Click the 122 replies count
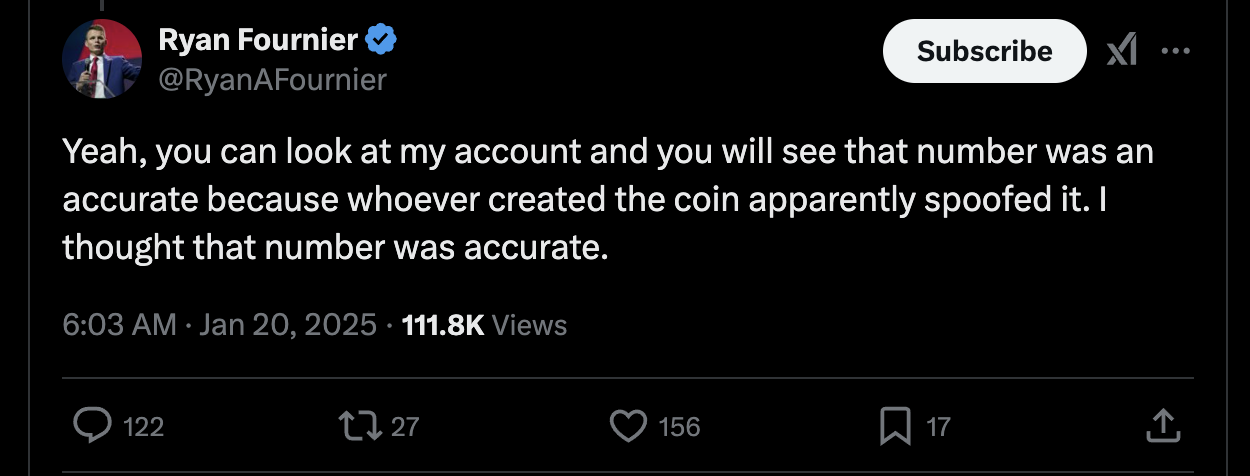This screenshot has height=476, width=1250. click(143, 428)
